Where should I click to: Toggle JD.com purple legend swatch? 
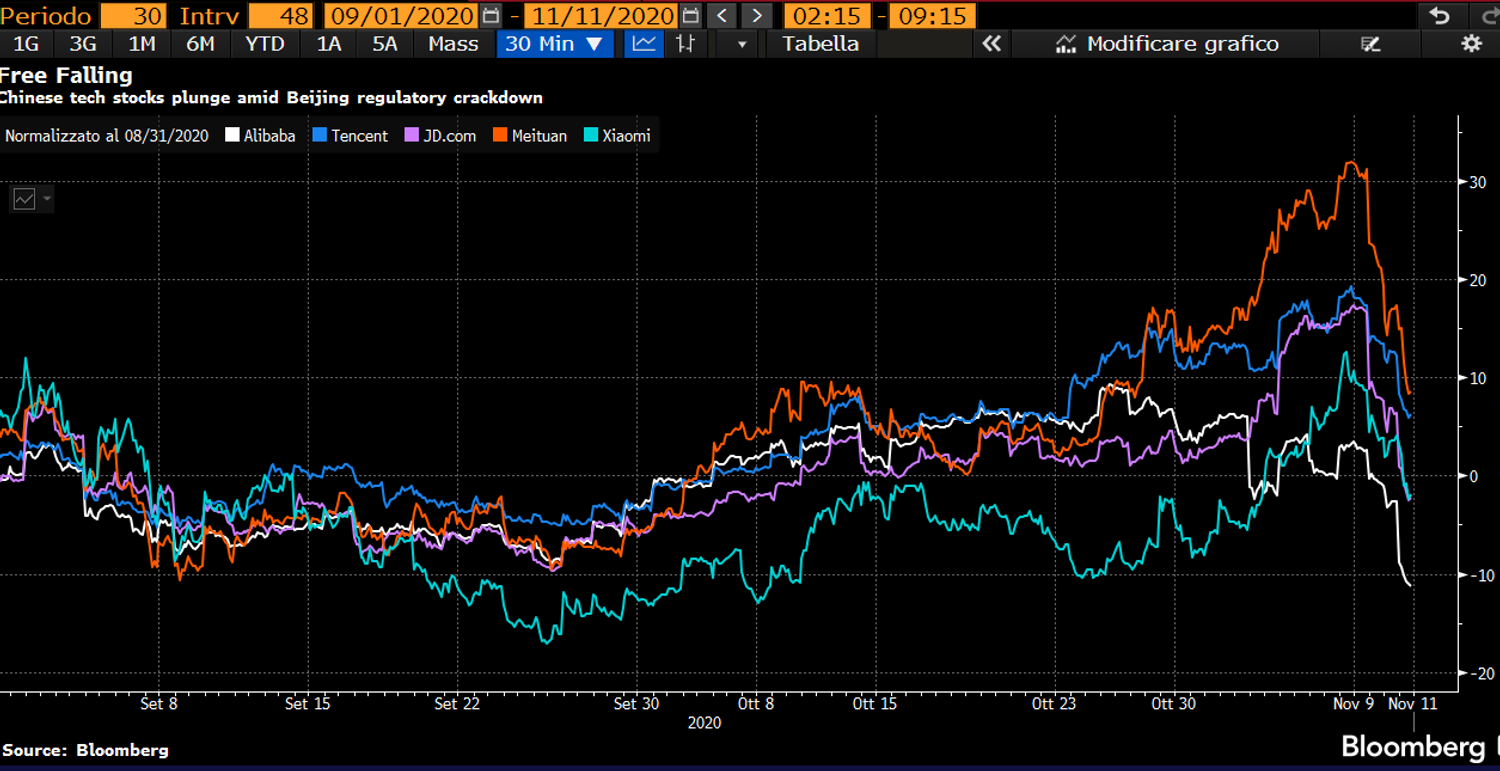410,136
